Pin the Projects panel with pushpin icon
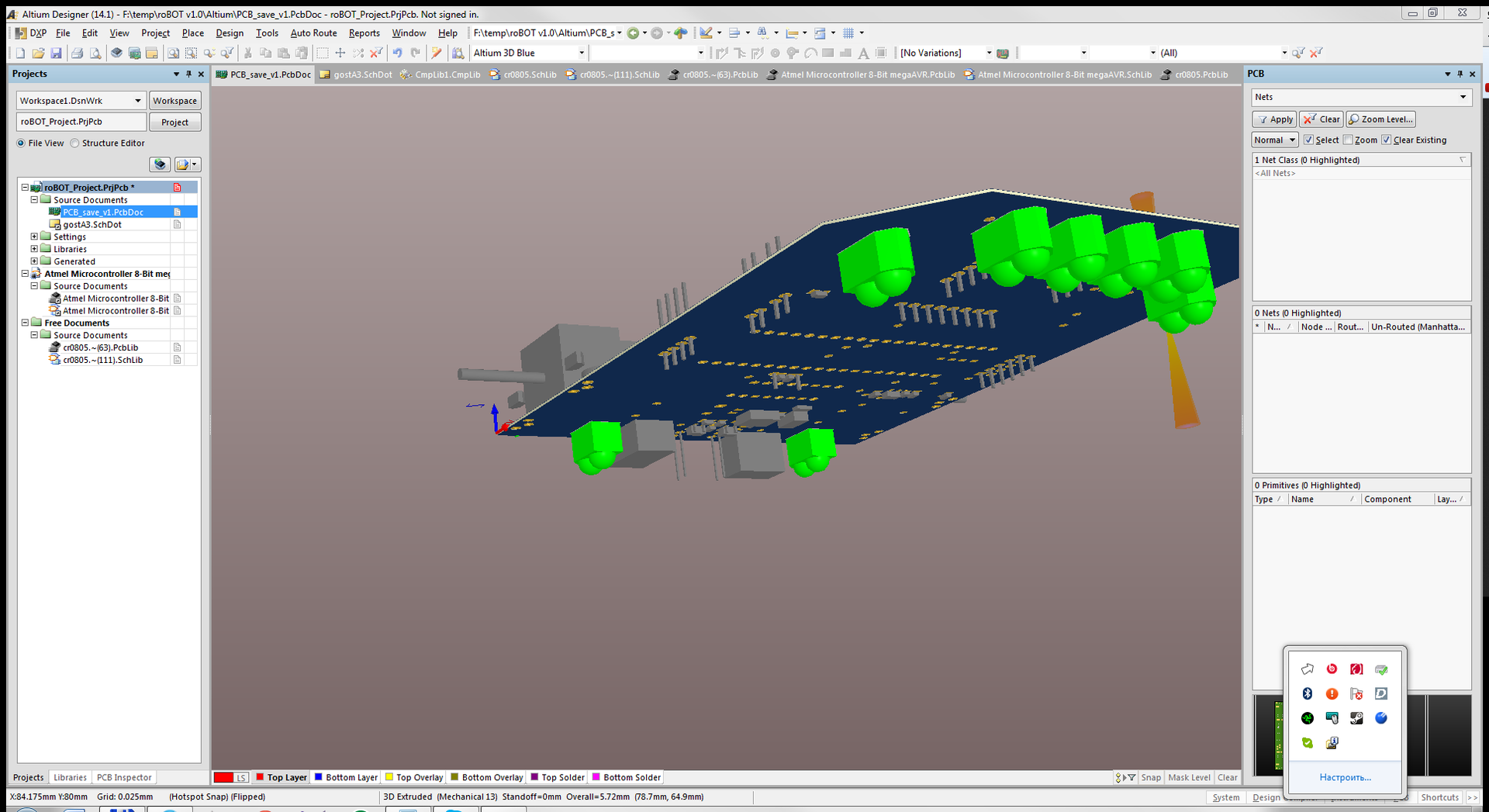This screenshot has height=812, width=1489. click(188, 74)
